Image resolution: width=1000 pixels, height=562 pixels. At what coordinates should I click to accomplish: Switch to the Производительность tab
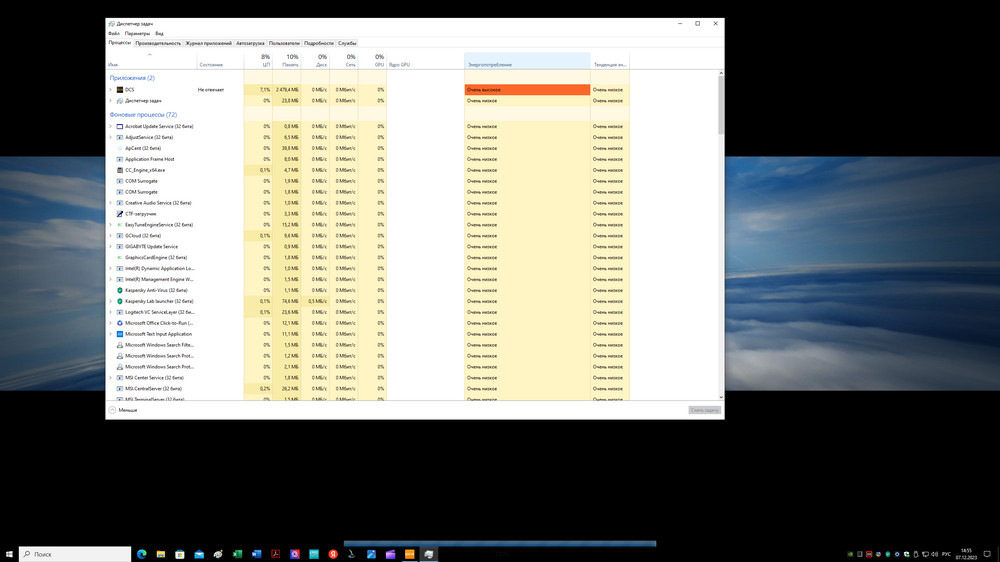[x=158, y=43]
